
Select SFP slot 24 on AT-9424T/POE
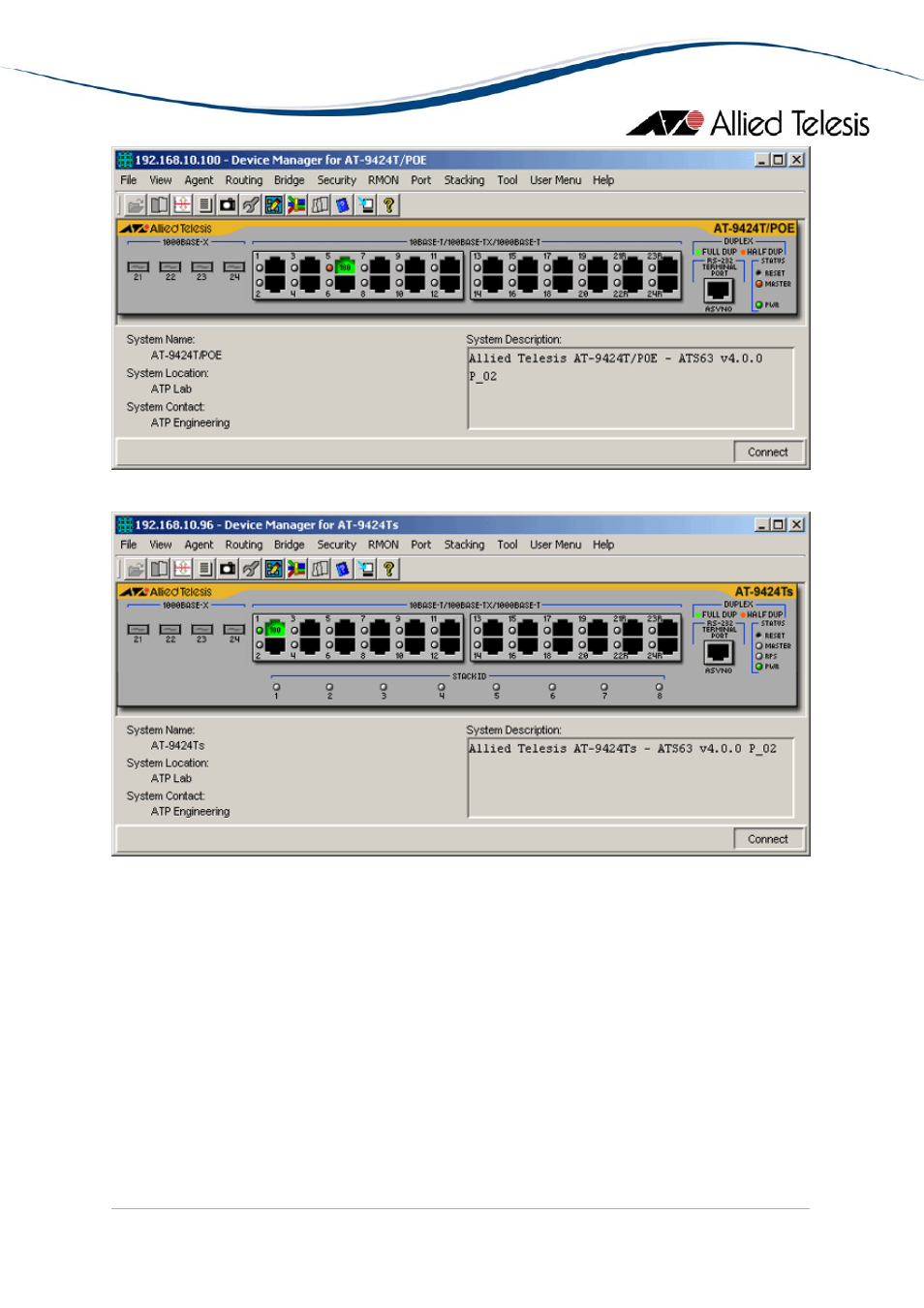[x=233, y=266]
